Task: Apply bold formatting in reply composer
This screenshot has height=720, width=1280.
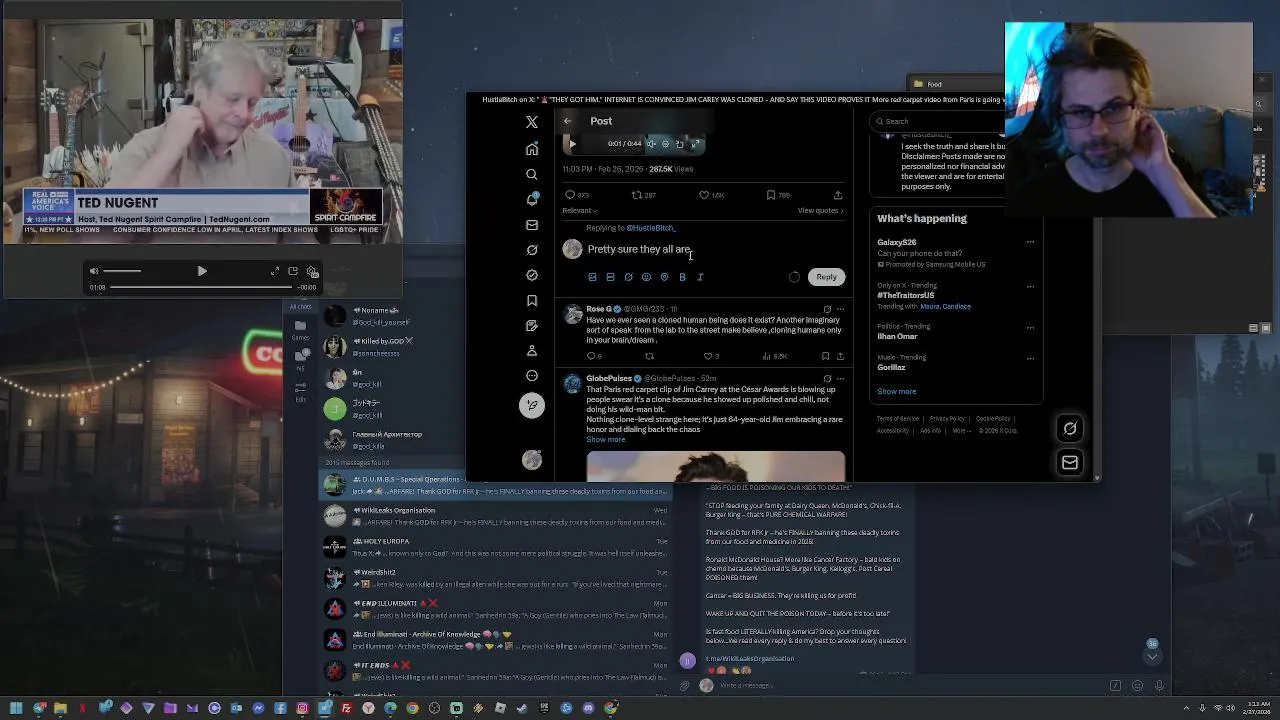Action: point(682,277)
